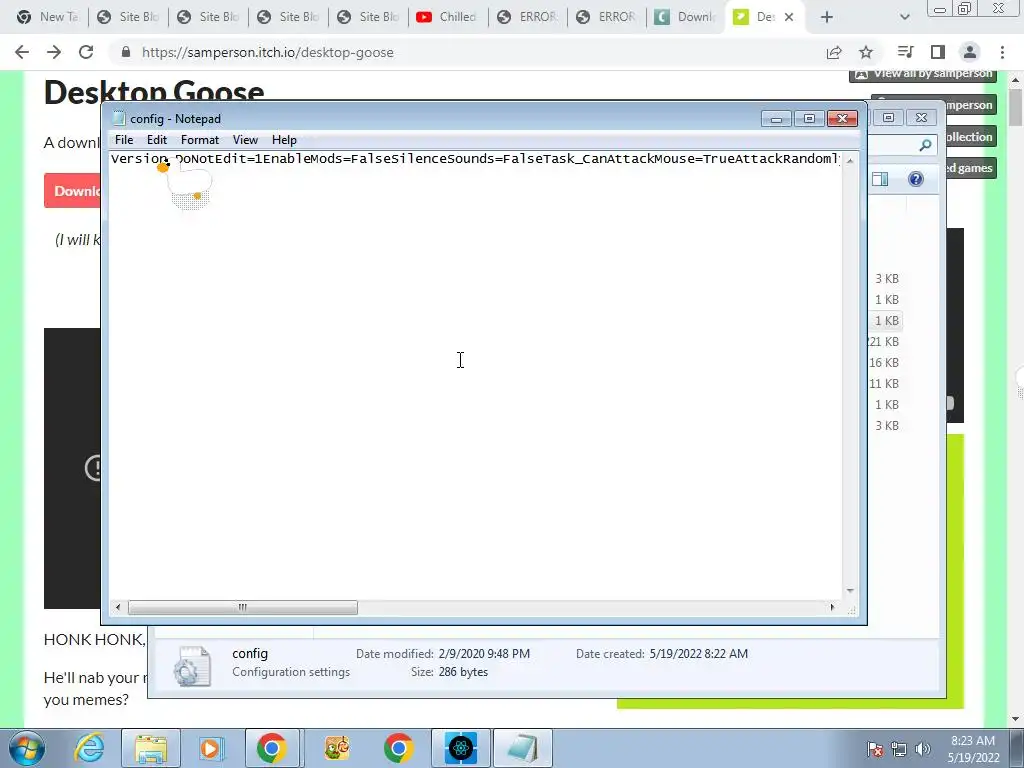
Task: Click the volume speaker tray icon
Action: [923, 749]
